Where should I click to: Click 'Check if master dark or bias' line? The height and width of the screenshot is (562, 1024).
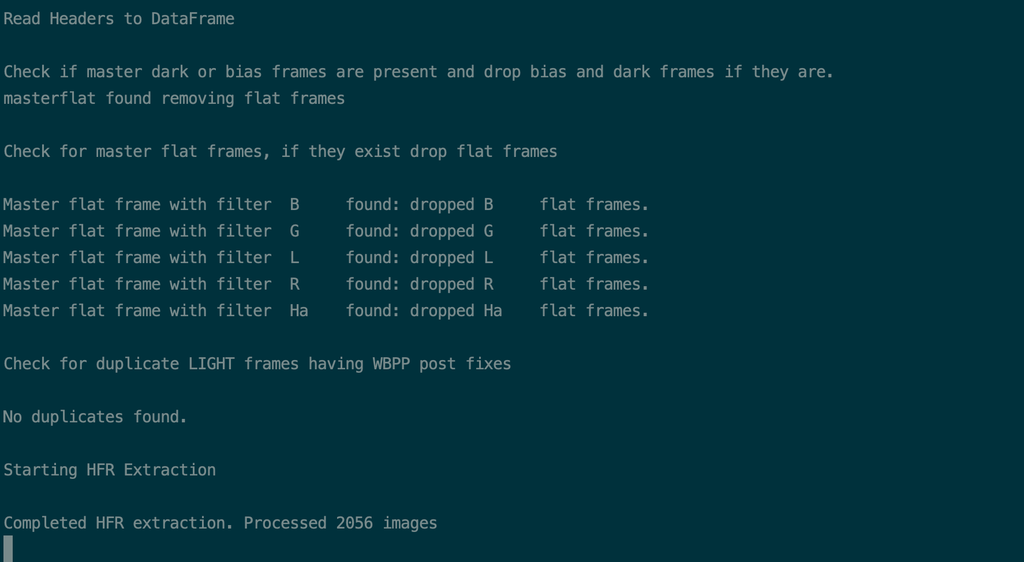pyautogui.click(x=419, y=72)
